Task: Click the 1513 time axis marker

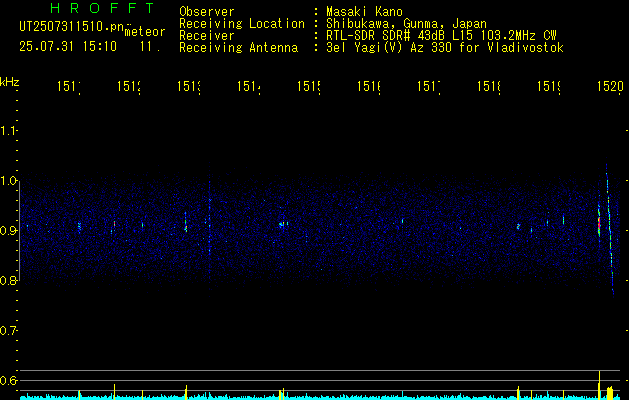Action: tap(189, 86)
